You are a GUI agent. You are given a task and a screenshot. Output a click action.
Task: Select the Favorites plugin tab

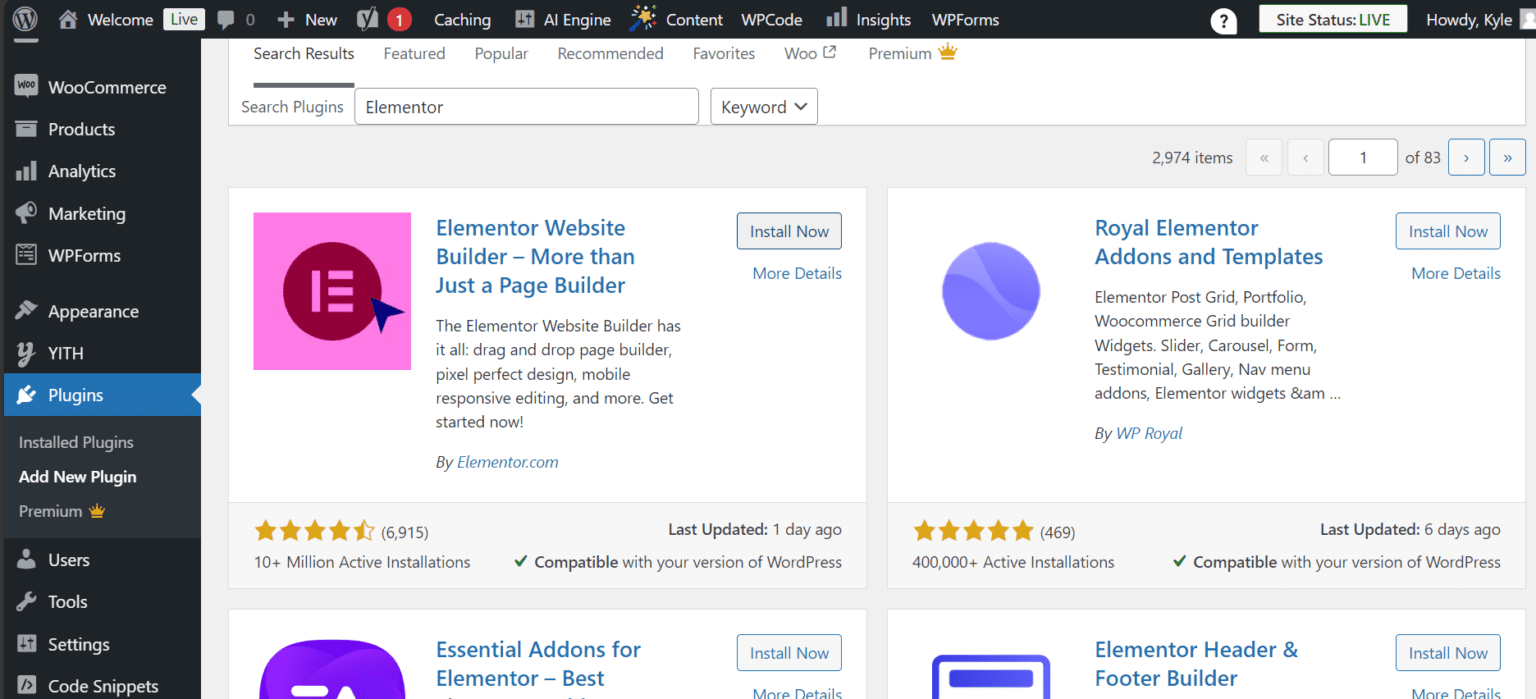pos(723,53)
